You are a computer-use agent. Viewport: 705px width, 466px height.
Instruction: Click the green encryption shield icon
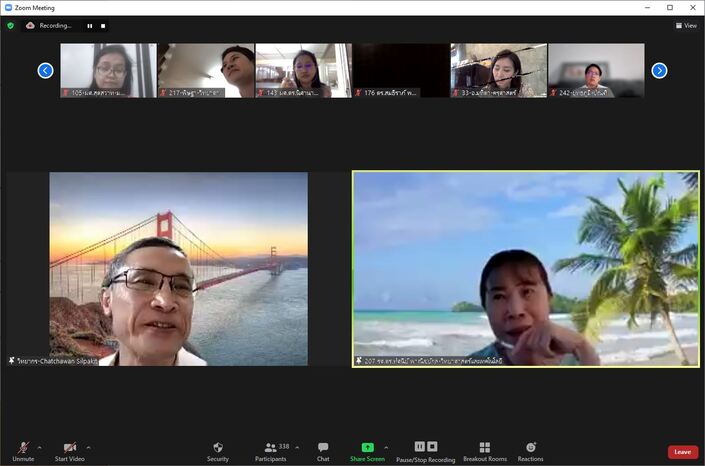11,25
